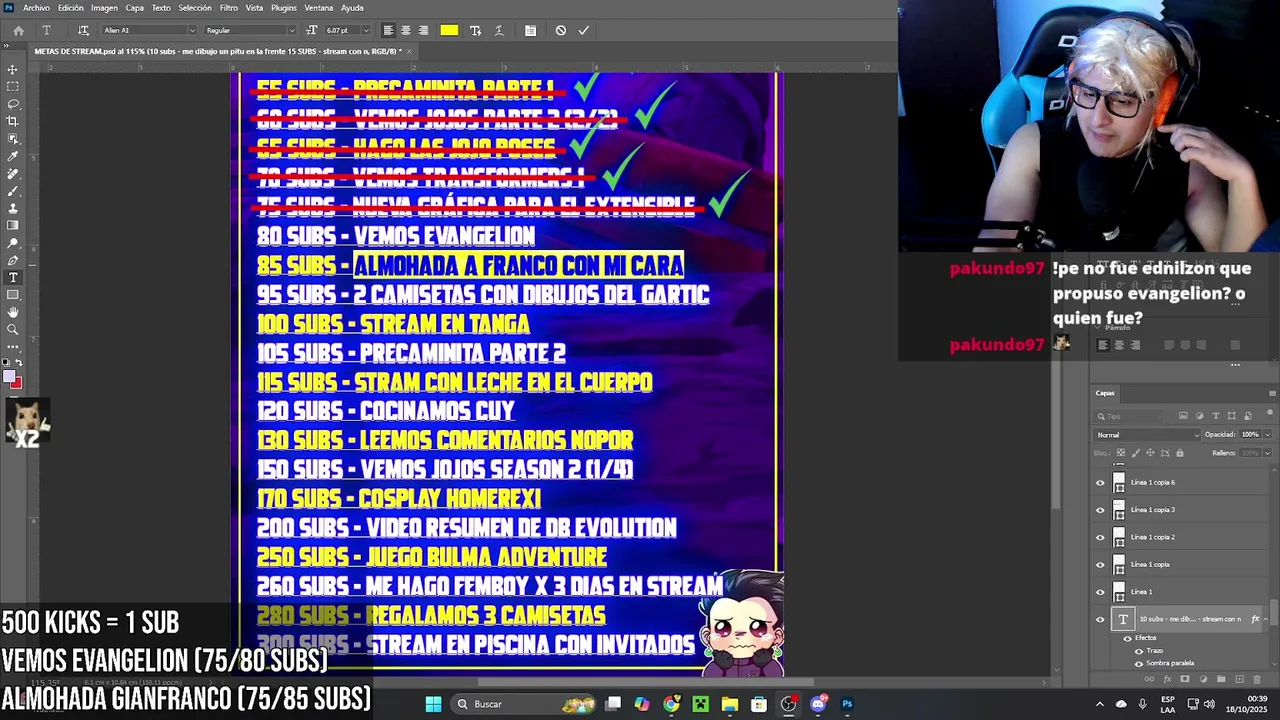Select the Horizontal Type tool
This screenshot has width=1280, height=720.
[x=13, y=277]
